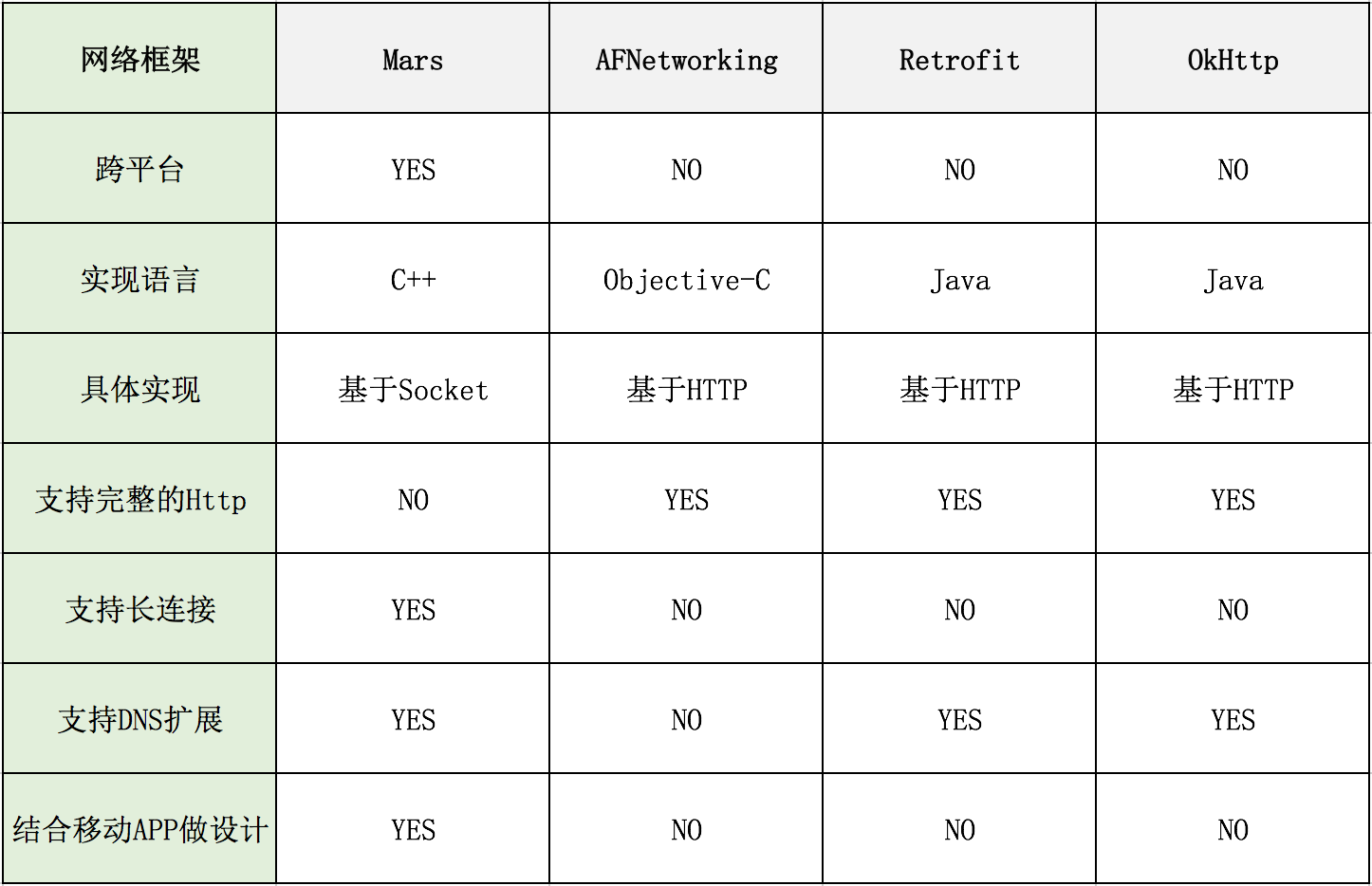1372x886 pixels.
Task: Click 基于HTTP cell under OkHttp
Action: click(1233, 389)
